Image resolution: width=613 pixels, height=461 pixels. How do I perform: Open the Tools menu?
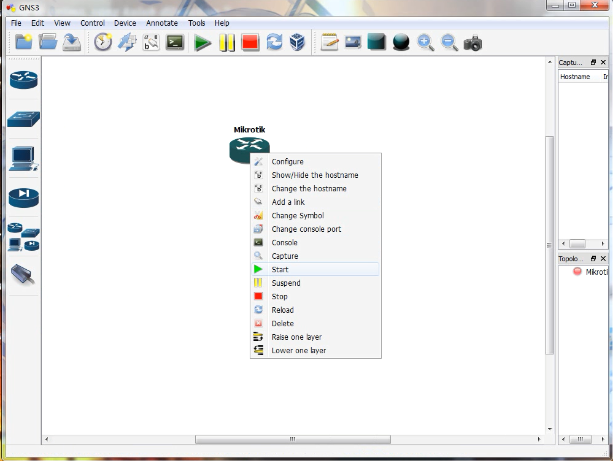[196, 23]
